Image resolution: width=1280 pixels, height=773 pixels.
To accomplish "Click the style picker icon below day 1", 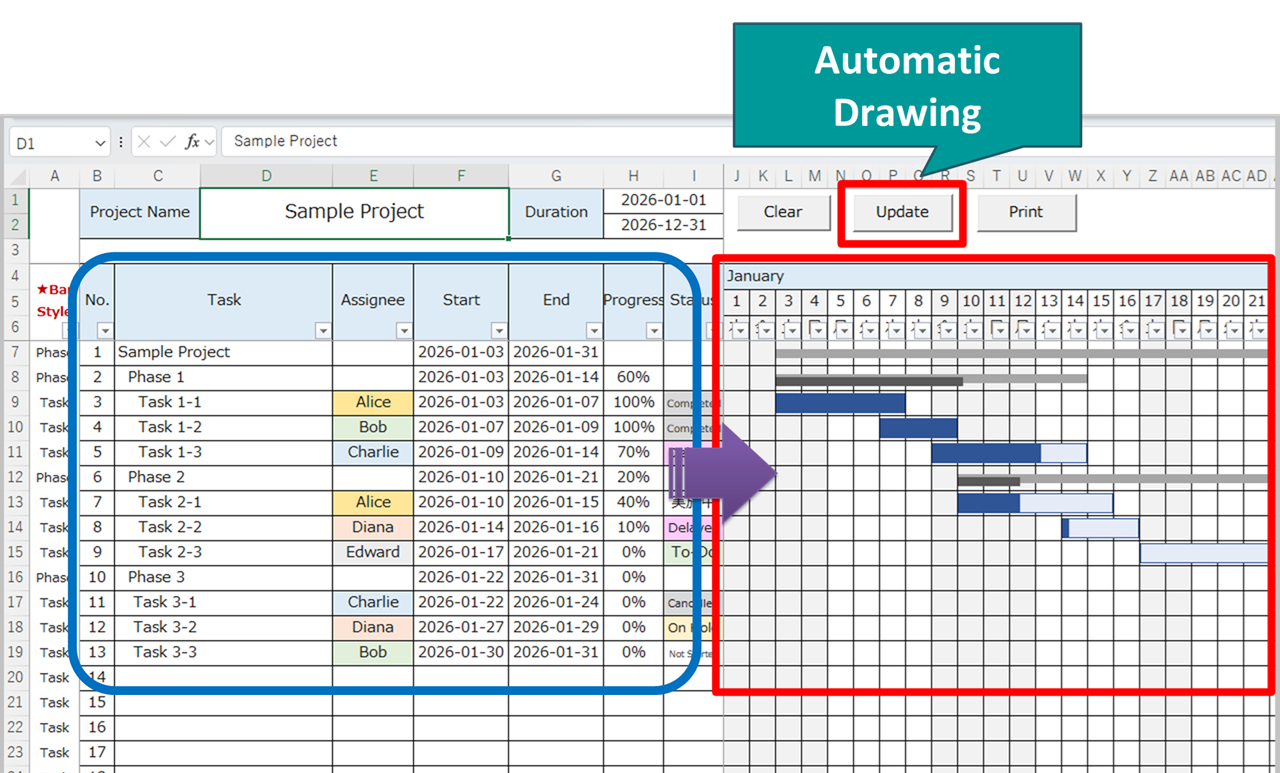I will pyautogui.click(x=736, y=330).
